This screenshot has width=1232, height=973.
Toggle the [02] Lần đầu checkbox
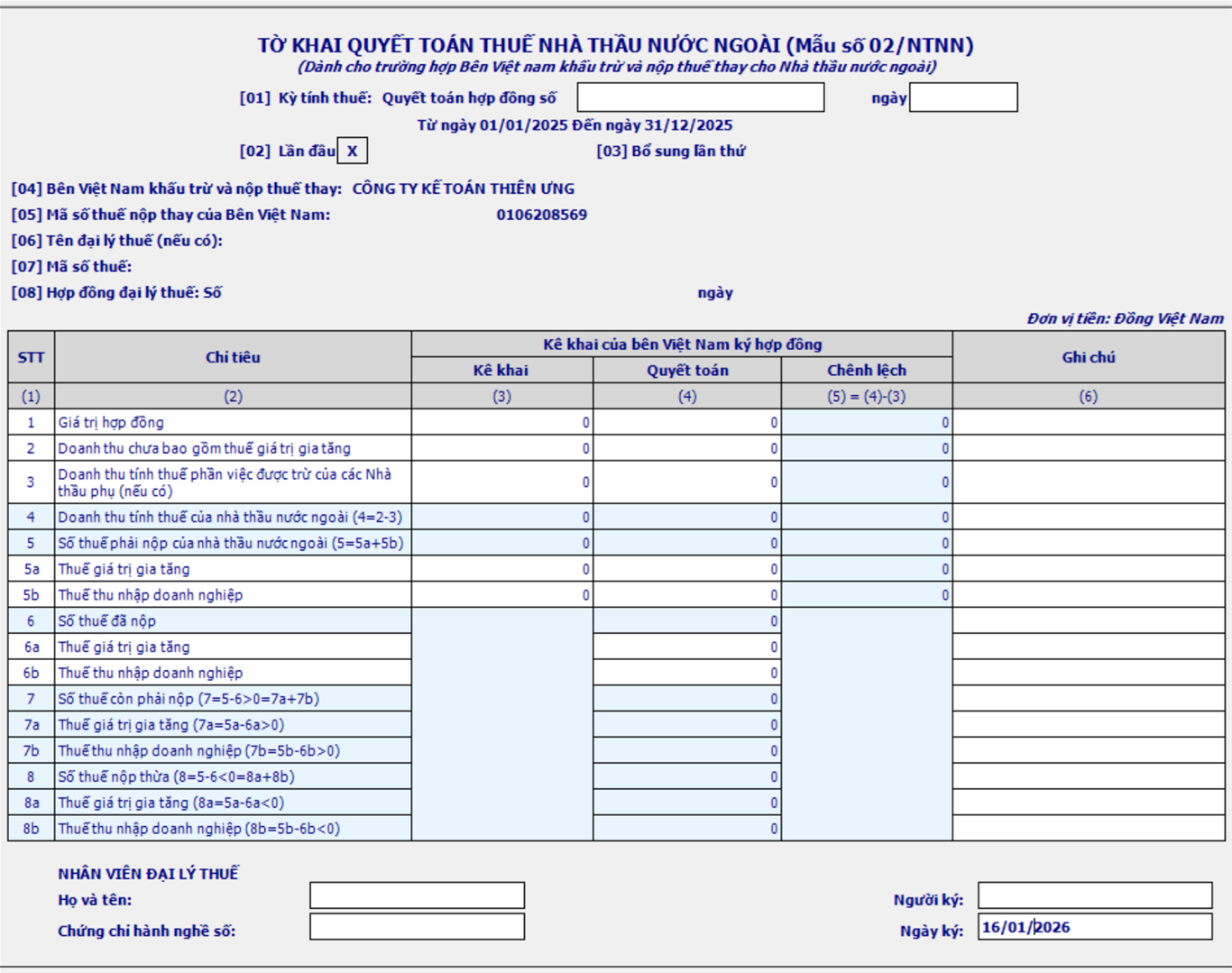[352, 151]
